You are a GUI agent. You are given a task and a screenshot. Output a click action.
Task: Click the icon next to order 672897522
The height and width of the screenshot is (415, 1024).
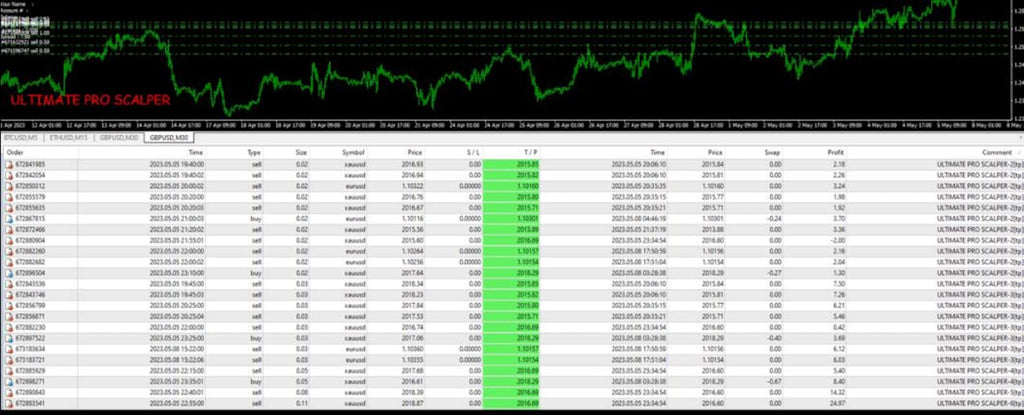click(8, 337)
